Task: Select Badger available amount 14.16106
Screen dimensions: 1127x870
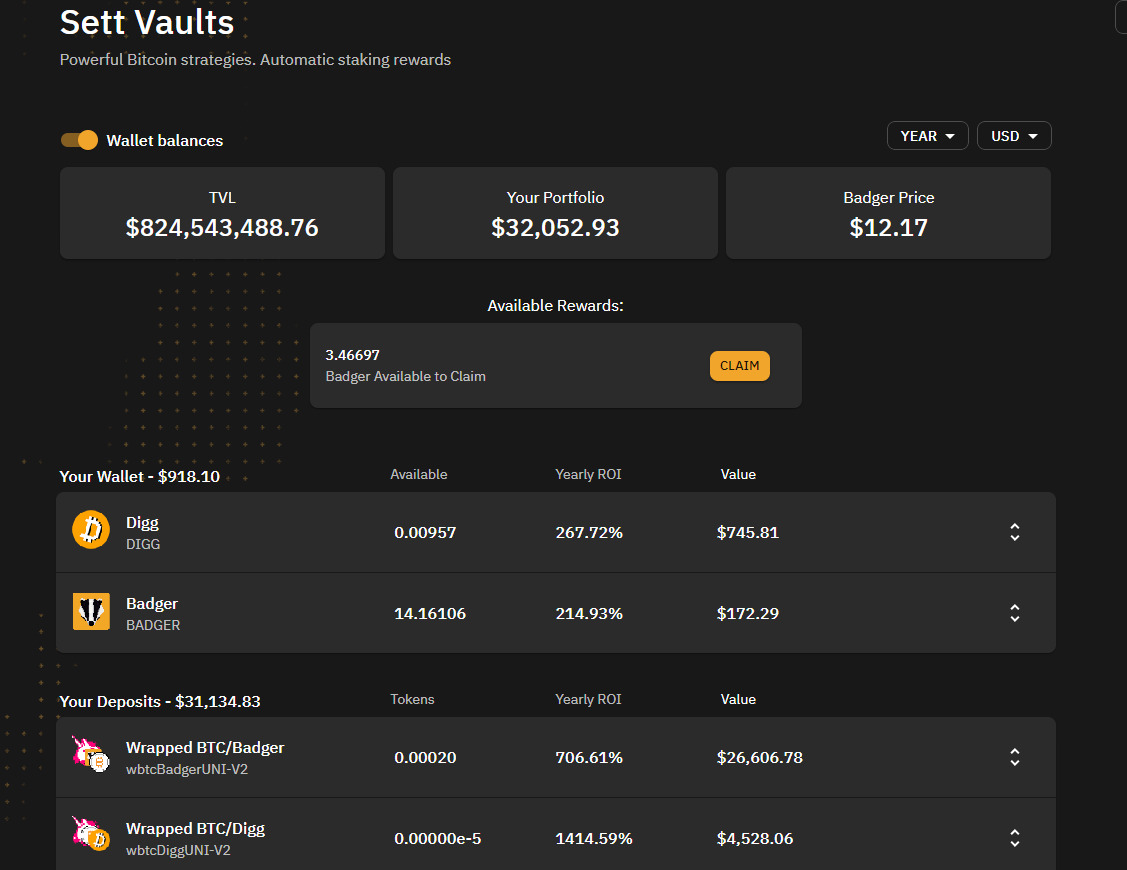Action: (x=430, y=613)
